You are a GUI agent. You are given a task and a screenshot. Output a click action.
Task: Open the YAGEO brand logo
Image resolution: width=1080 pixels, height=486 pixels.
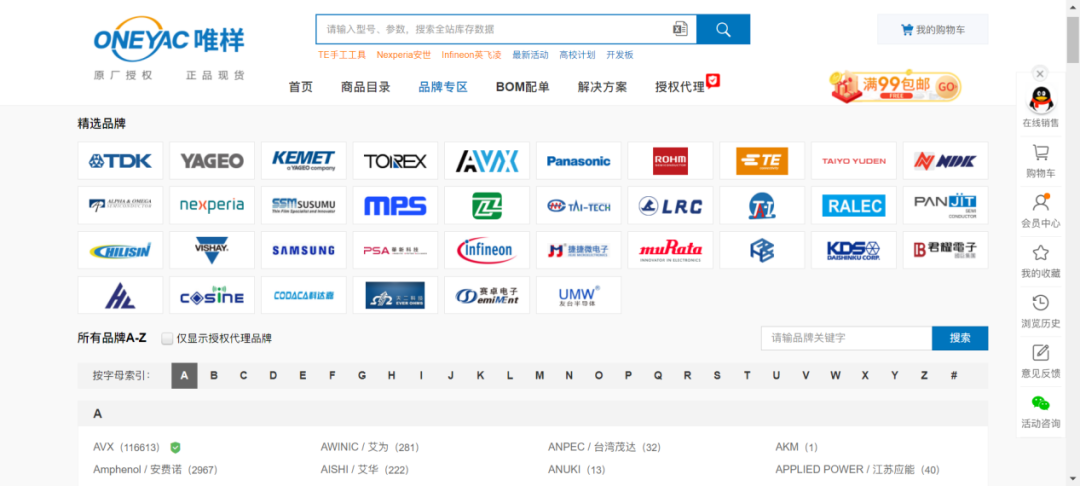click(x=212, y=161)
